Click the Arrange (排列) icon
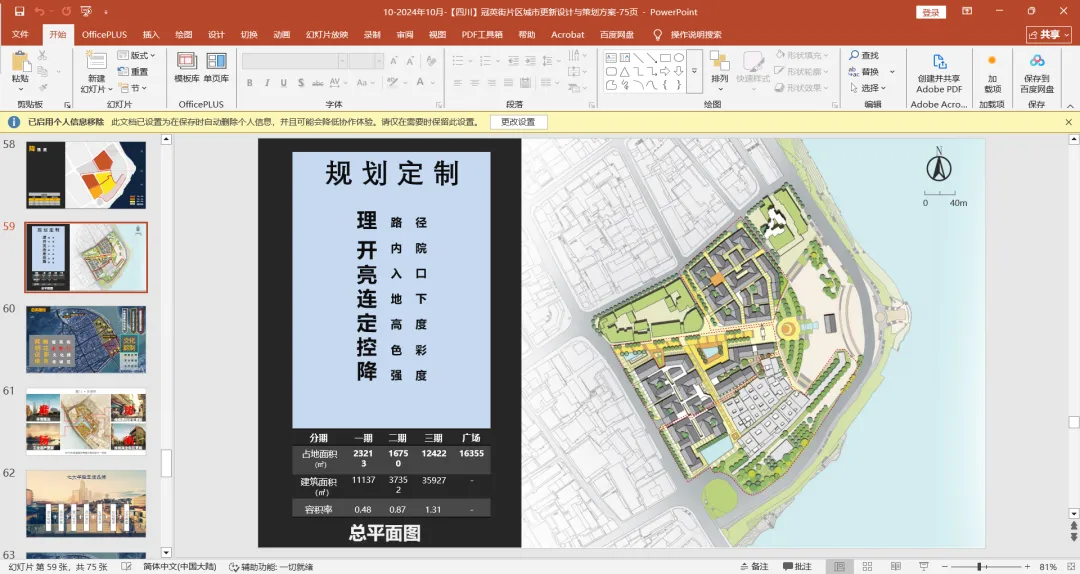 [720, 61]
